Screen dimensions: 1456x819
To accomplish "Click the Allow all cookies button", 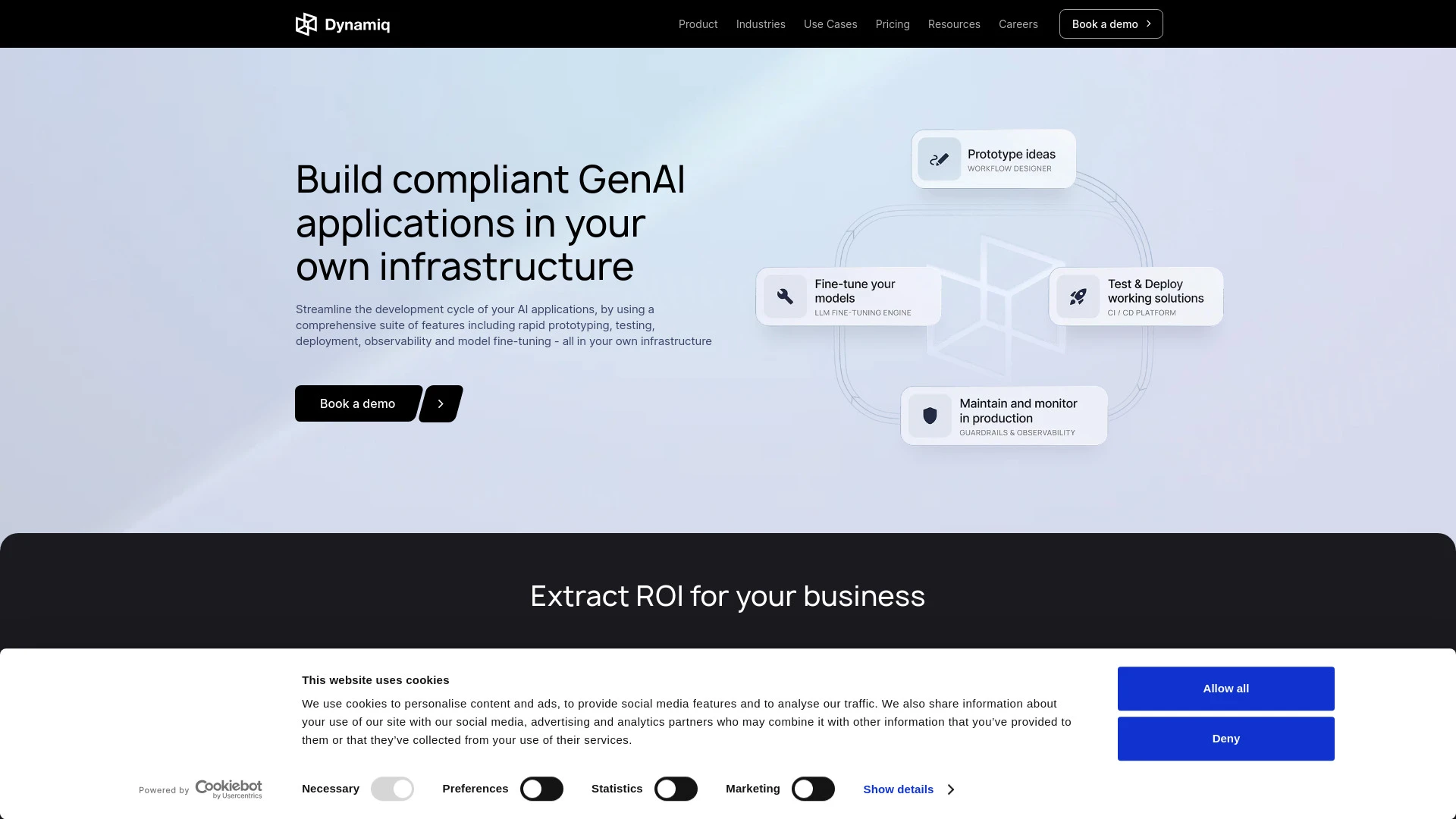I will (x=1226, y=688).
